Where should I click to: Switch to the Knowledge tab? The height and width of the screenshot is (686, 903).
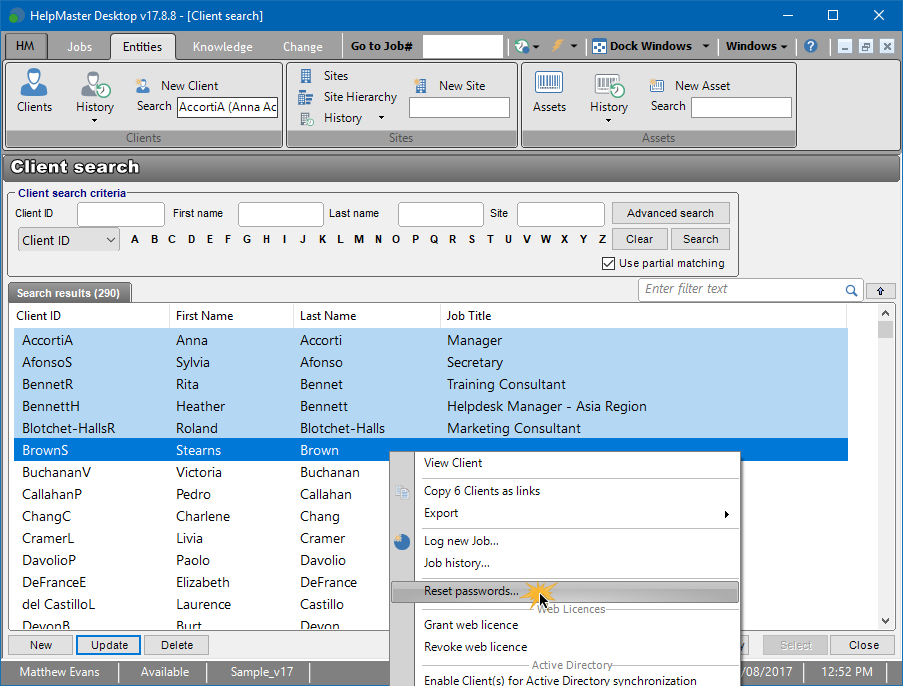pyautogui.click(x=222, y=47)
